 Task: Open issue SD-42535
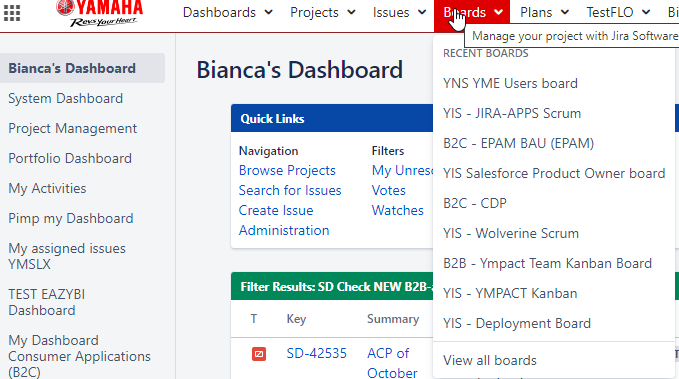pos(317,353)
